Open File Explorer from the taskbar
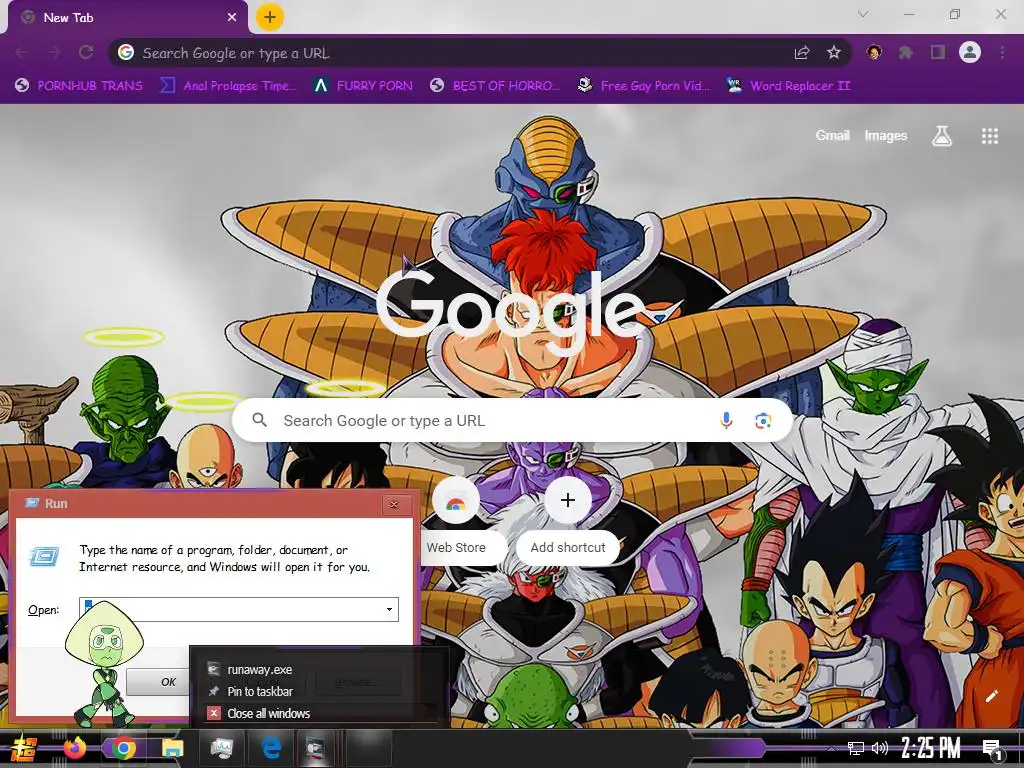1024x768 pixels. (172, 748)
